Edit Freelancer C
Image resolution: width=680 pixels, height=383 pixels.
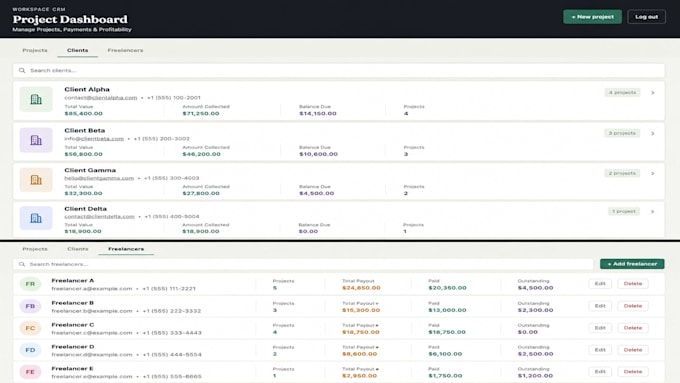(x=600, y=328)
